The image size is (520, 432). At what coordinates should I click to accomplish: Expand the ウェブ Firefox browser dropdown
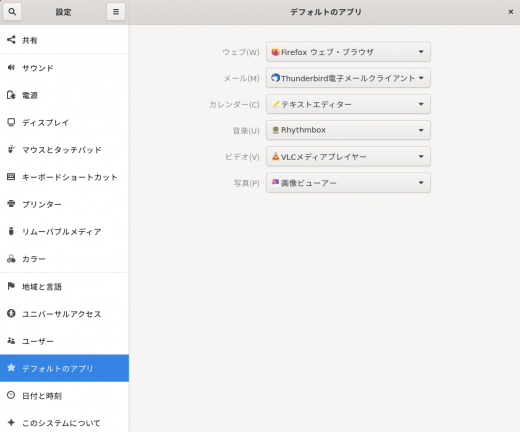point(348,52)
